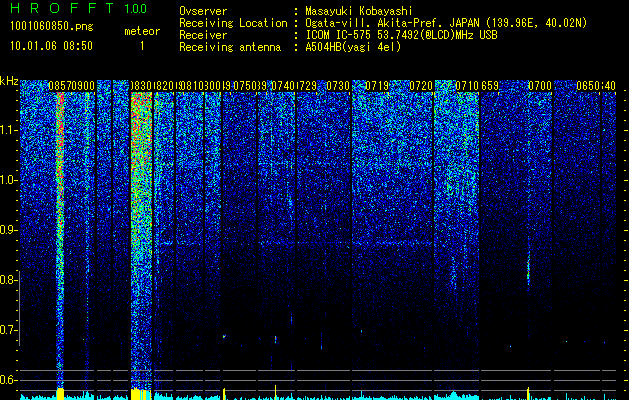This screenshot has width=629, height=400.
Task: Click the "659" time marker
Action: click(490, 86)
